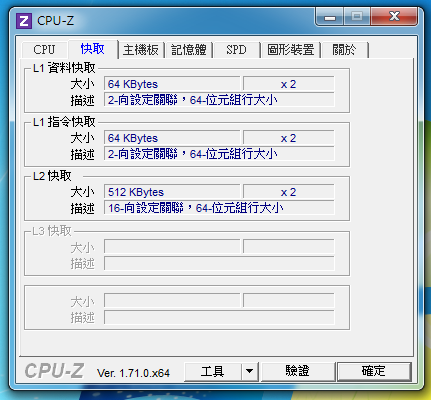Viewport: 431px width, 400px height.
Task: Click the disabled maximize button in title bar
Action: [x=357, y=17]
